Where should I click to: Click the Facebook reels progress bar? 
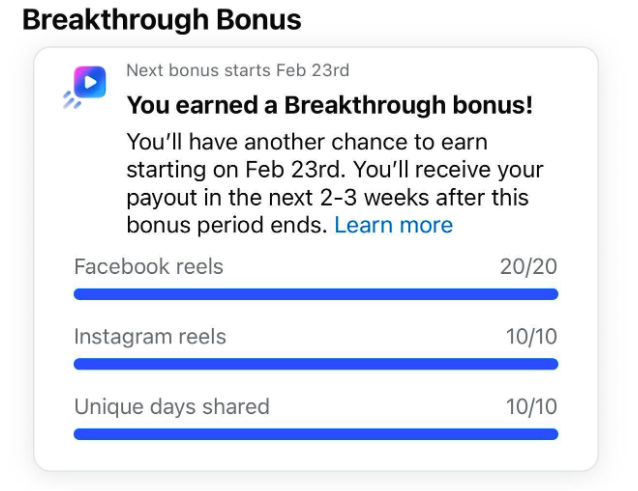[x=316, y=294]
